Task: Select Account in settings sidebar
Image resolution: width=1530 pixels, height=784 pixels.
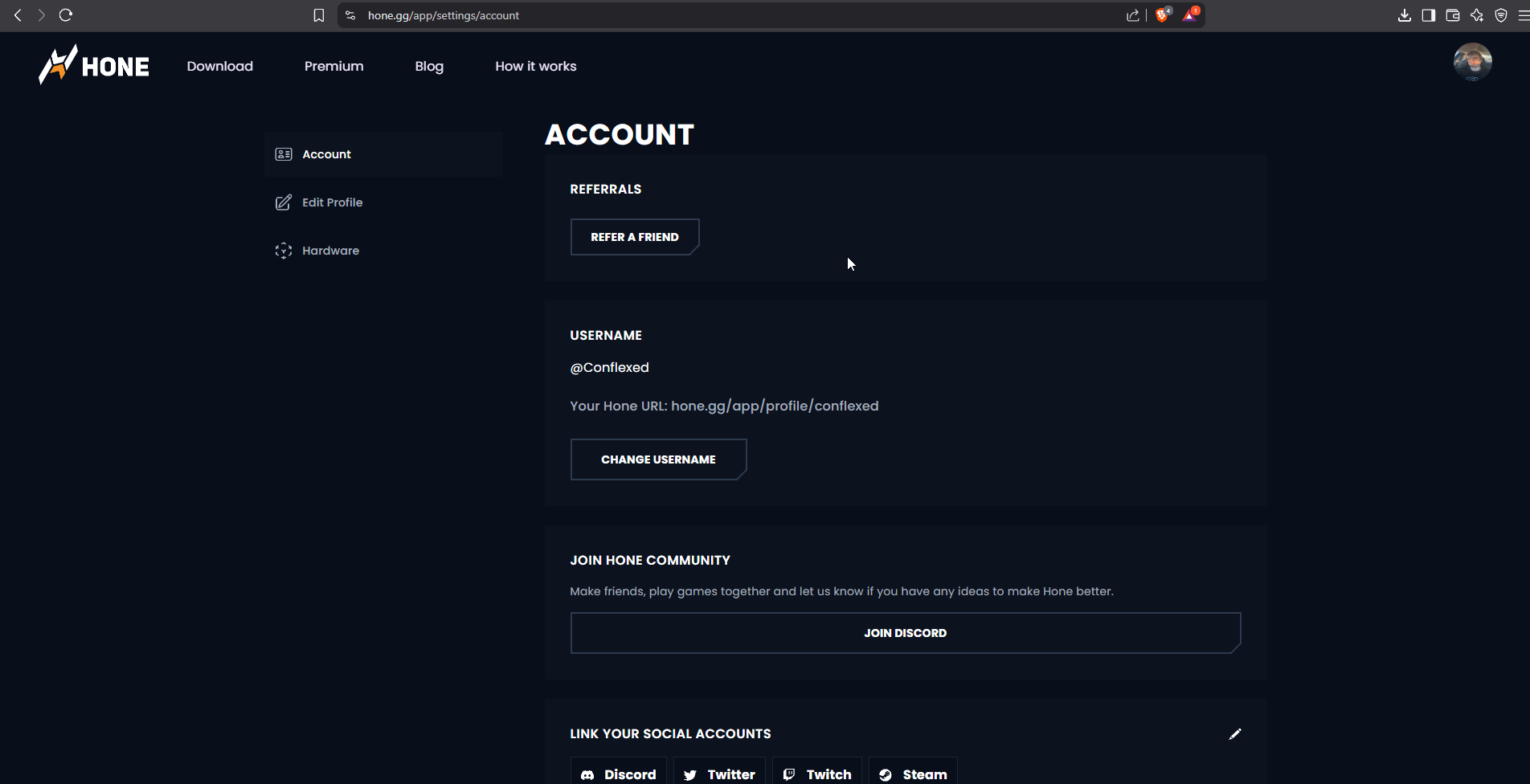Action: click(x=384, y=154)
